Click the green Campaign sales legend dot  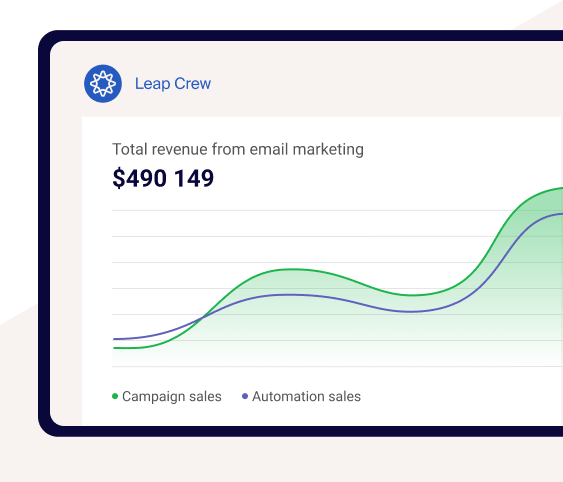(115, 396)
